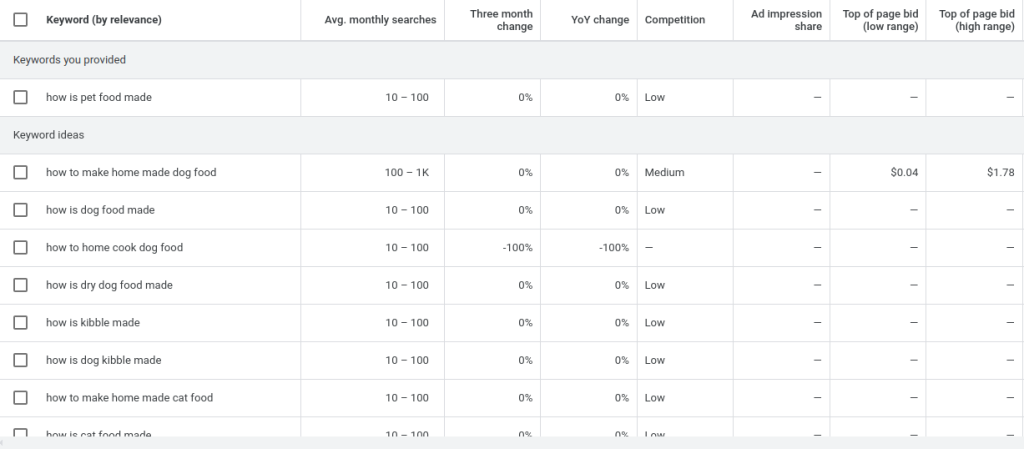
Task: Sort by YoY change header
Action: 600,20
